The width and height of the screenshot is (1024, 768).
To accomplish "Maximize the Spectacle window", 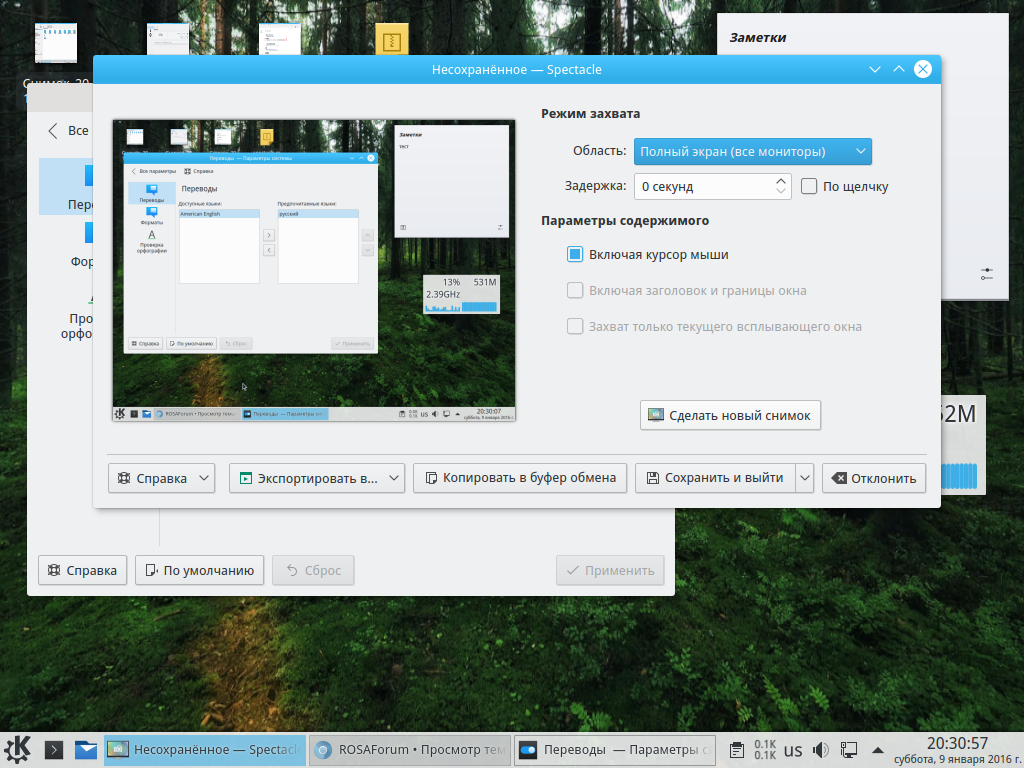I will tap(899, 69).
